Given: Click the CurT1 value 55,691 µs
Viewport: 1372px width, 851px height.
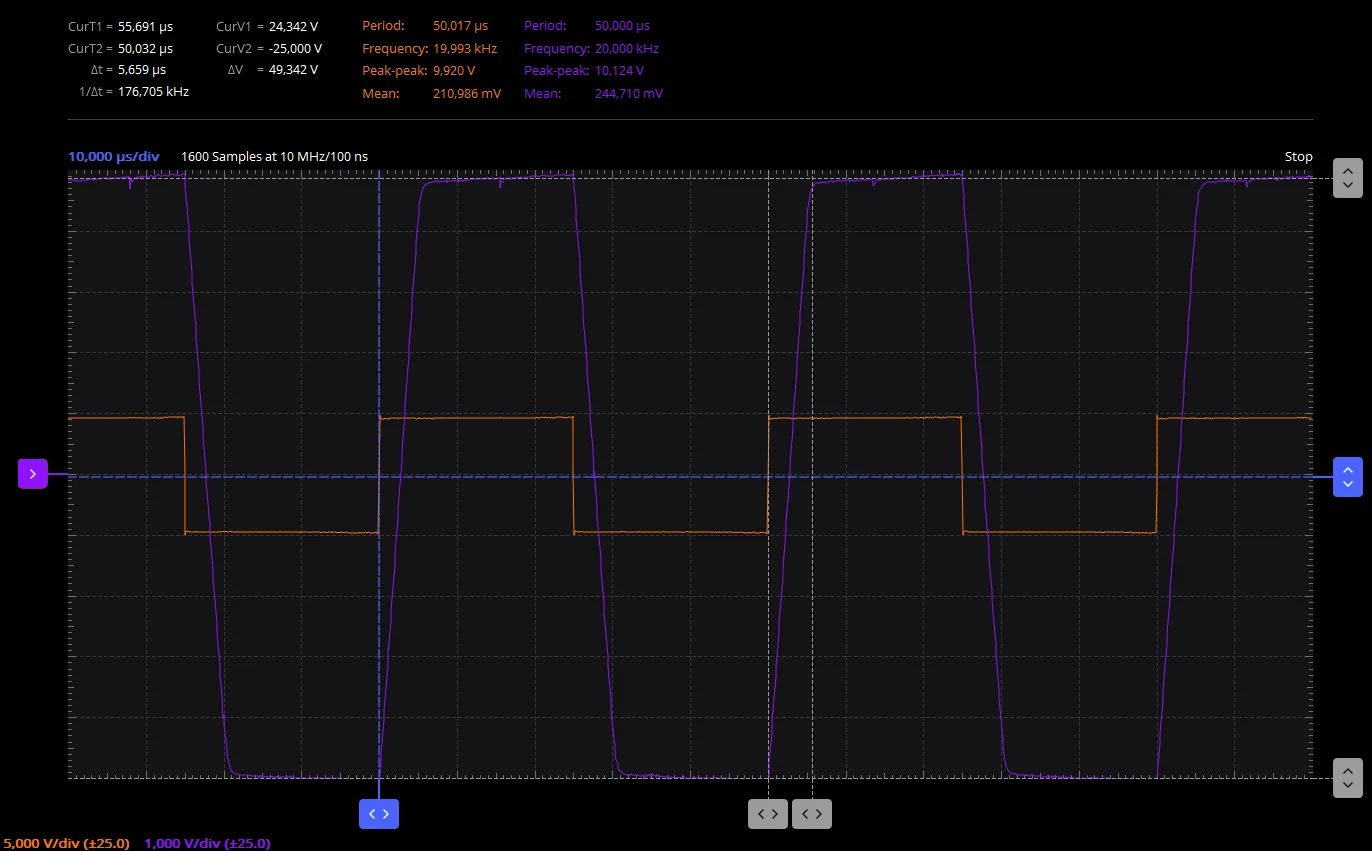Looking at the screenshot, I should point(145,27).
